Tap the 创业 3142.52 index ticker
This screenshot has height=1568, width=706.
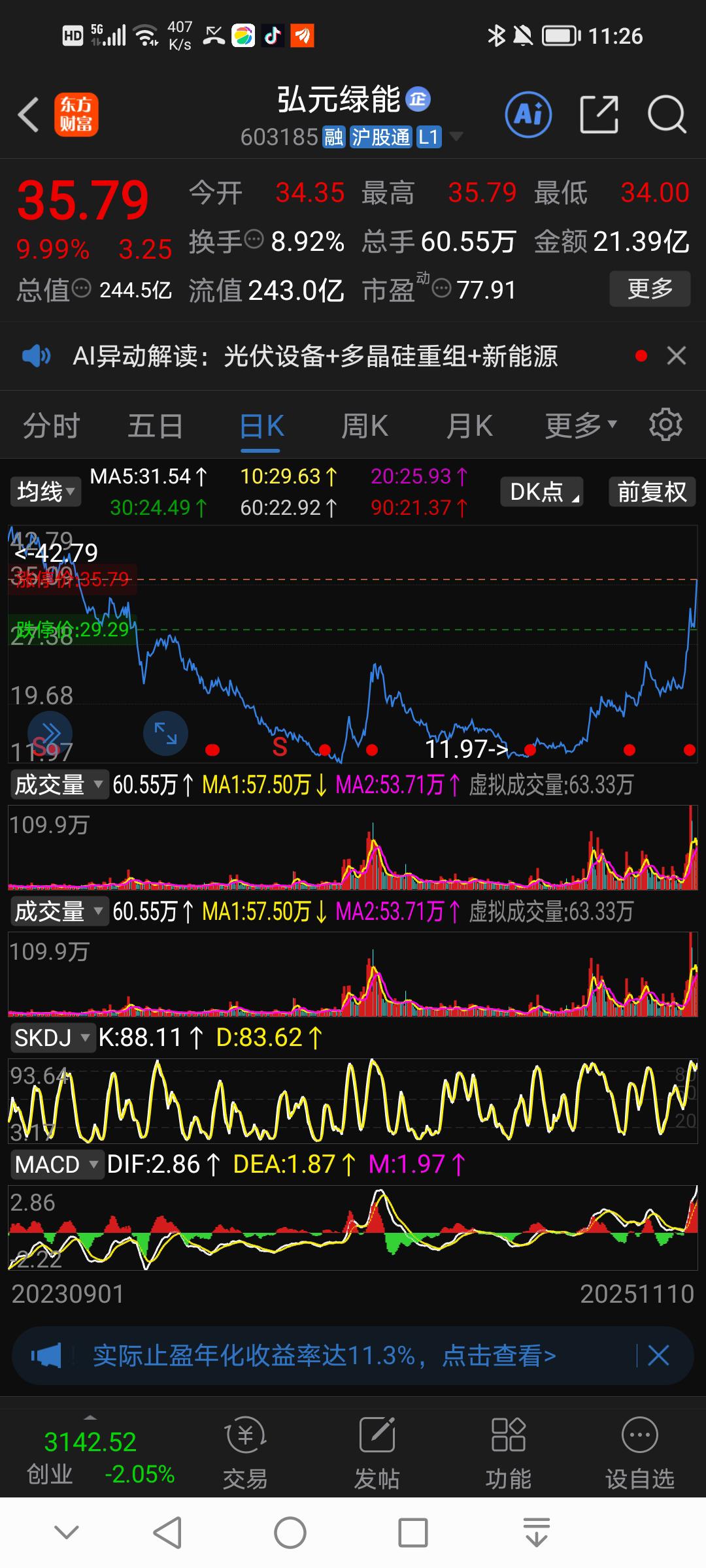(100, 1458)
